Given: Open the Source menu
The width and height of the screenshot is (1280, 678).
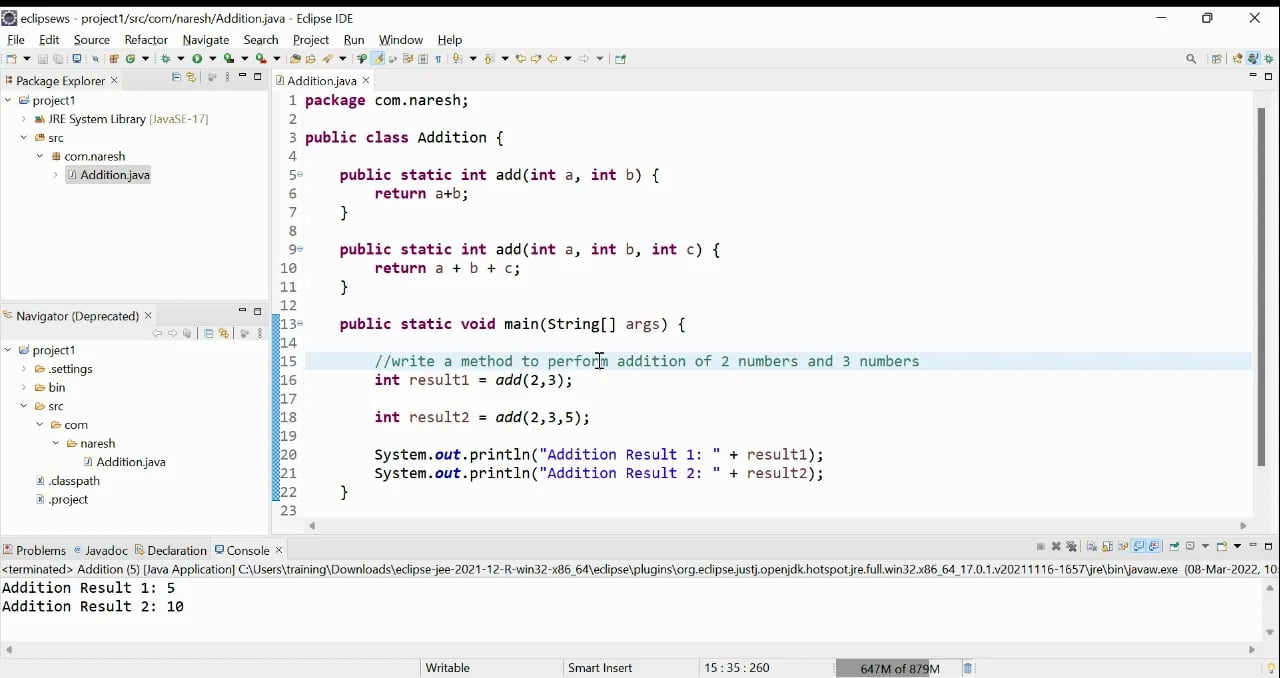Looking at the screenshot, I should click(92, 40).
